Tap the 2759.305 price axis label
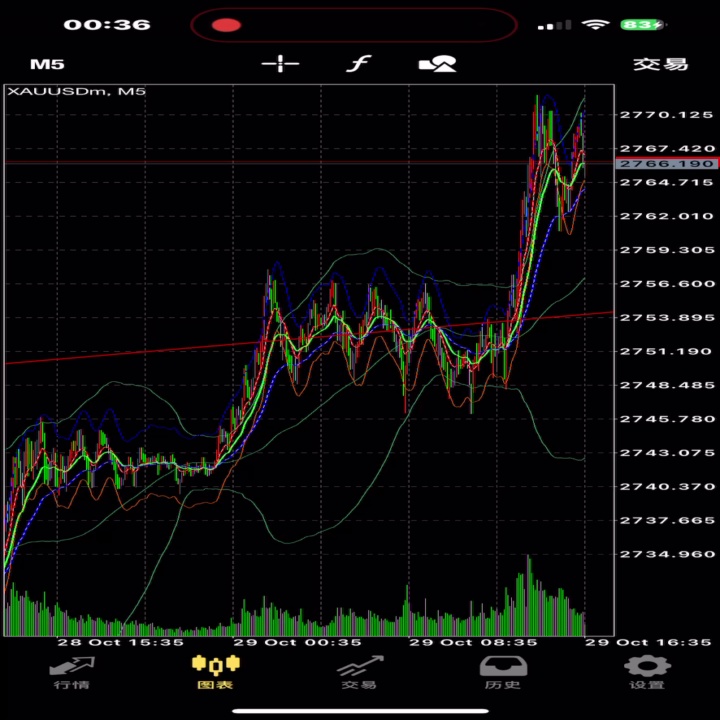Image resolution: width=720 pixels, height=720 pixels. click(x=667, y=250)
